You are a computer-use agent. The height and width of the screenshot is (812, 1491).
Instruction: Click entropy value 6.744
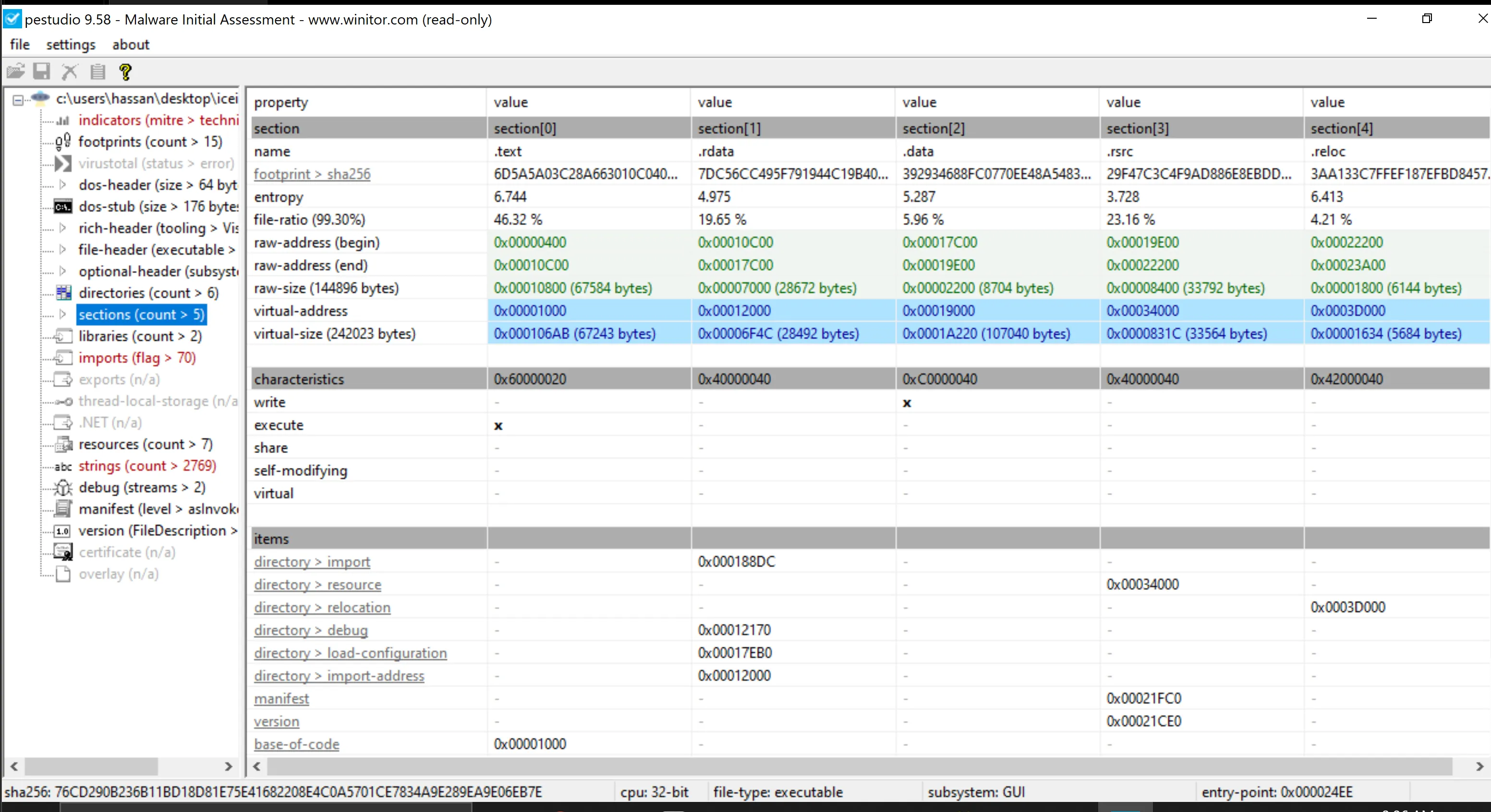click(x=510, y=197)
